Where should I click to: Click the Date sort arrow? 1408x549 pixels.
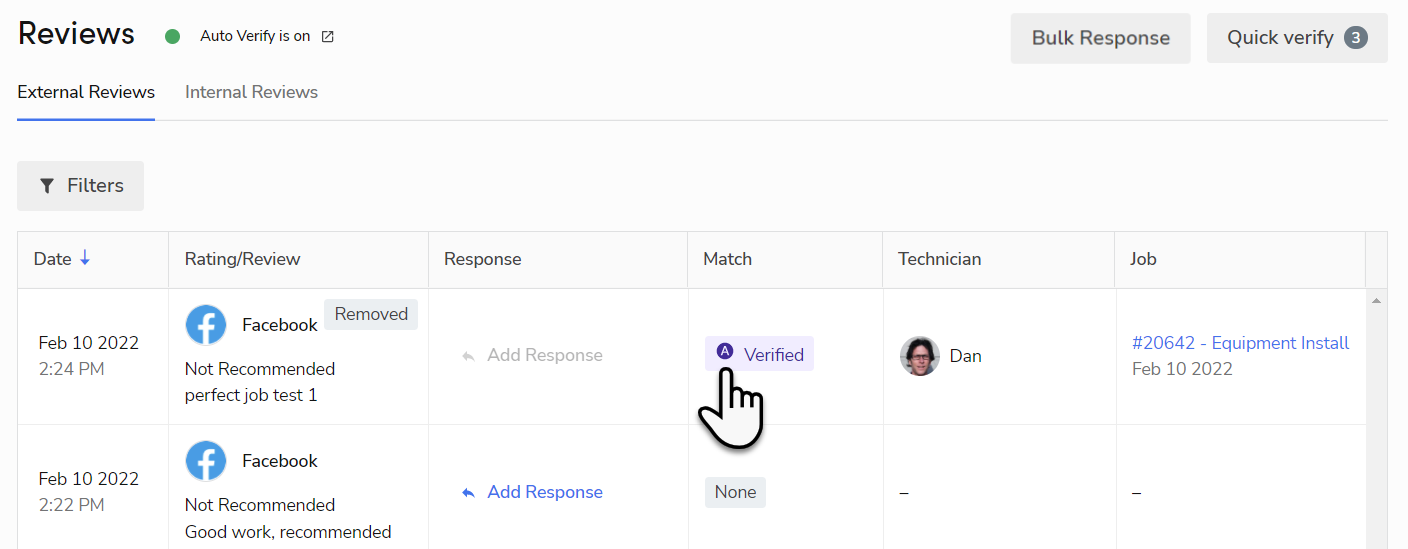coord(85,259)
